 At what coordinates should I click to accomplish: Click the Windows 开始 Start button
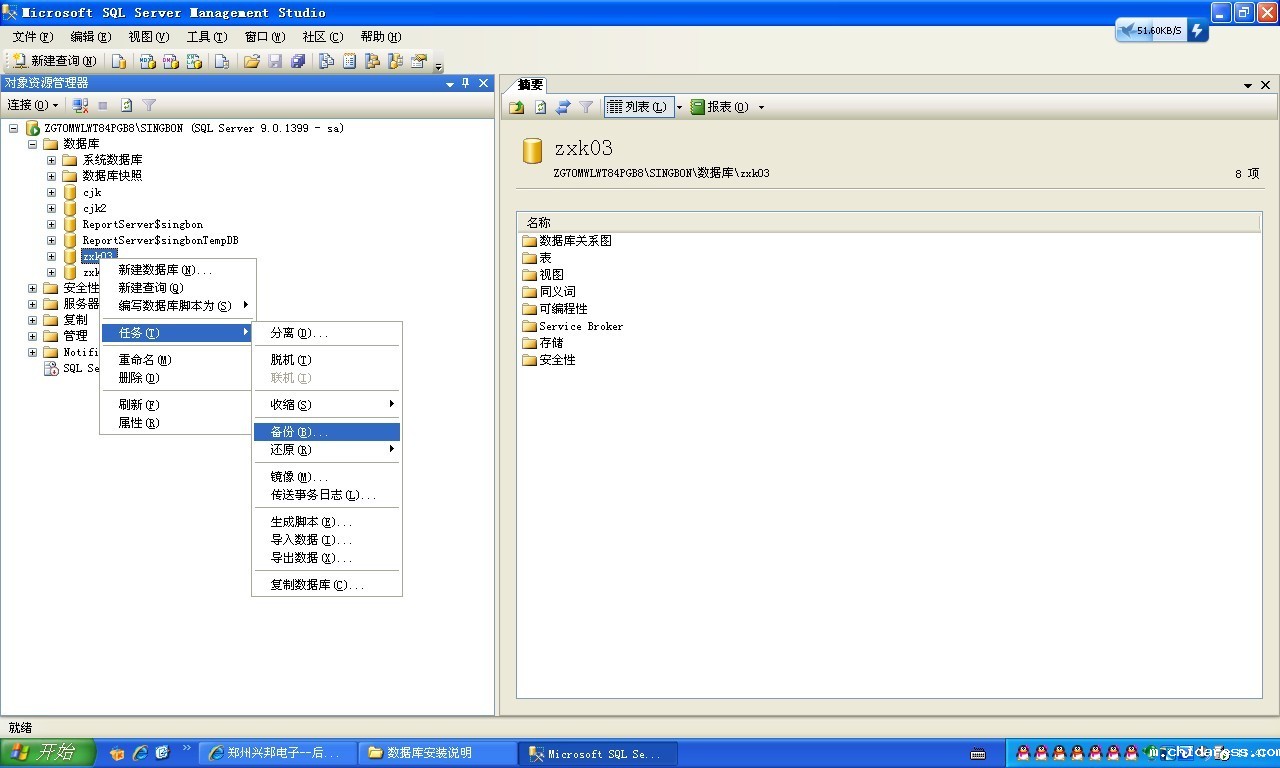pos(47,753)
